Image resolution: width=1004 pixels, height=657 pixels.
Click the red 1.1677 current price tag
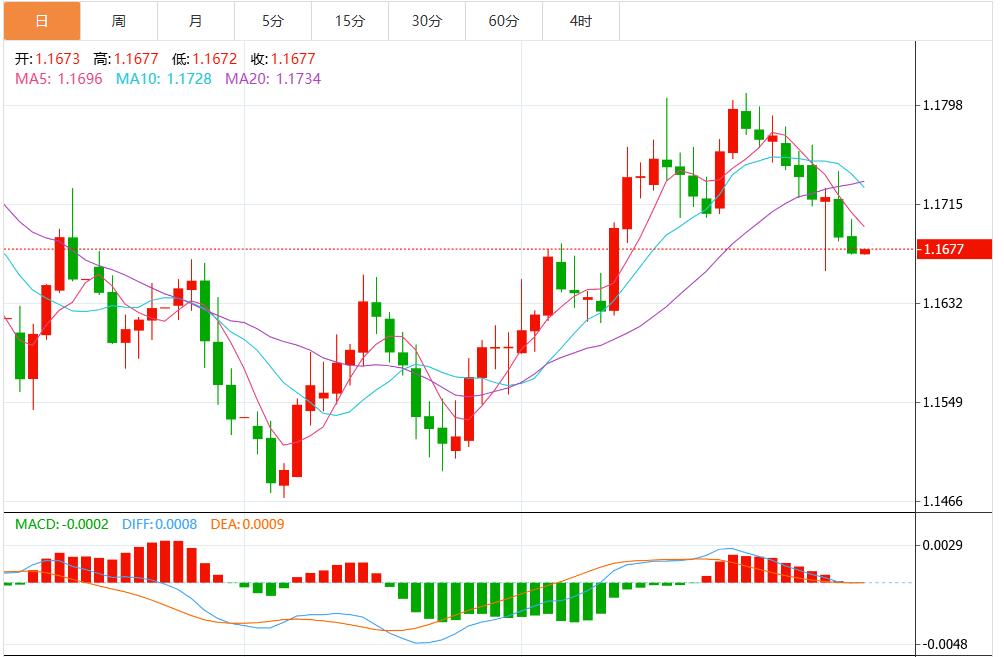point(958,249)
